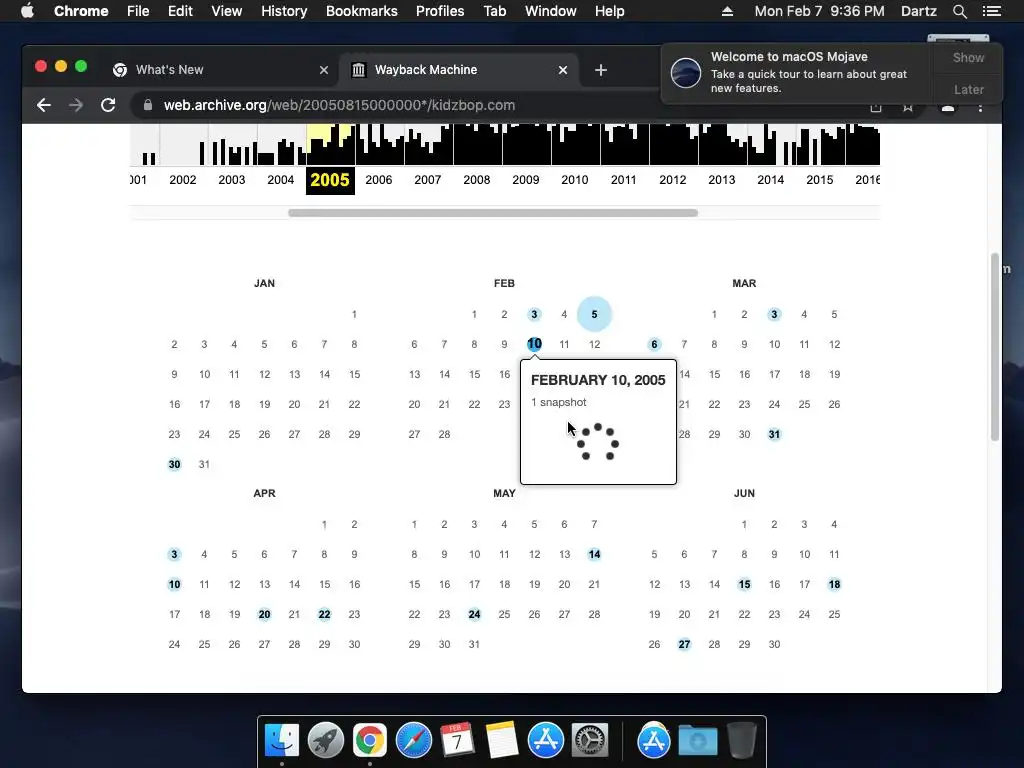Open Finder from the Dock
Screen dimensions: 1024x768
282,740
